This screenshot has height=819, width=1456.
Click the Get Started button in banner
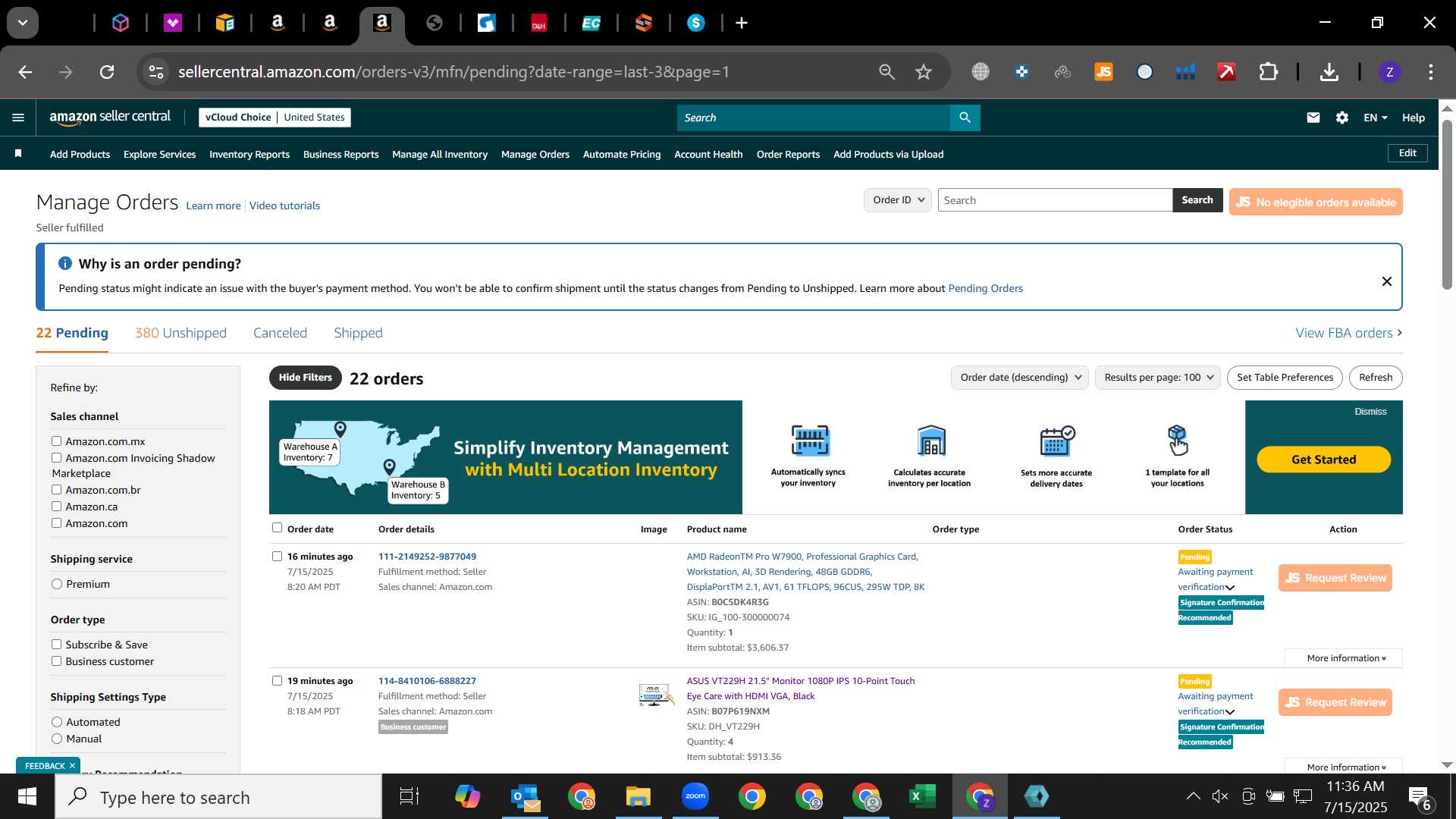pyautogui.click(x=1323, y=460)
